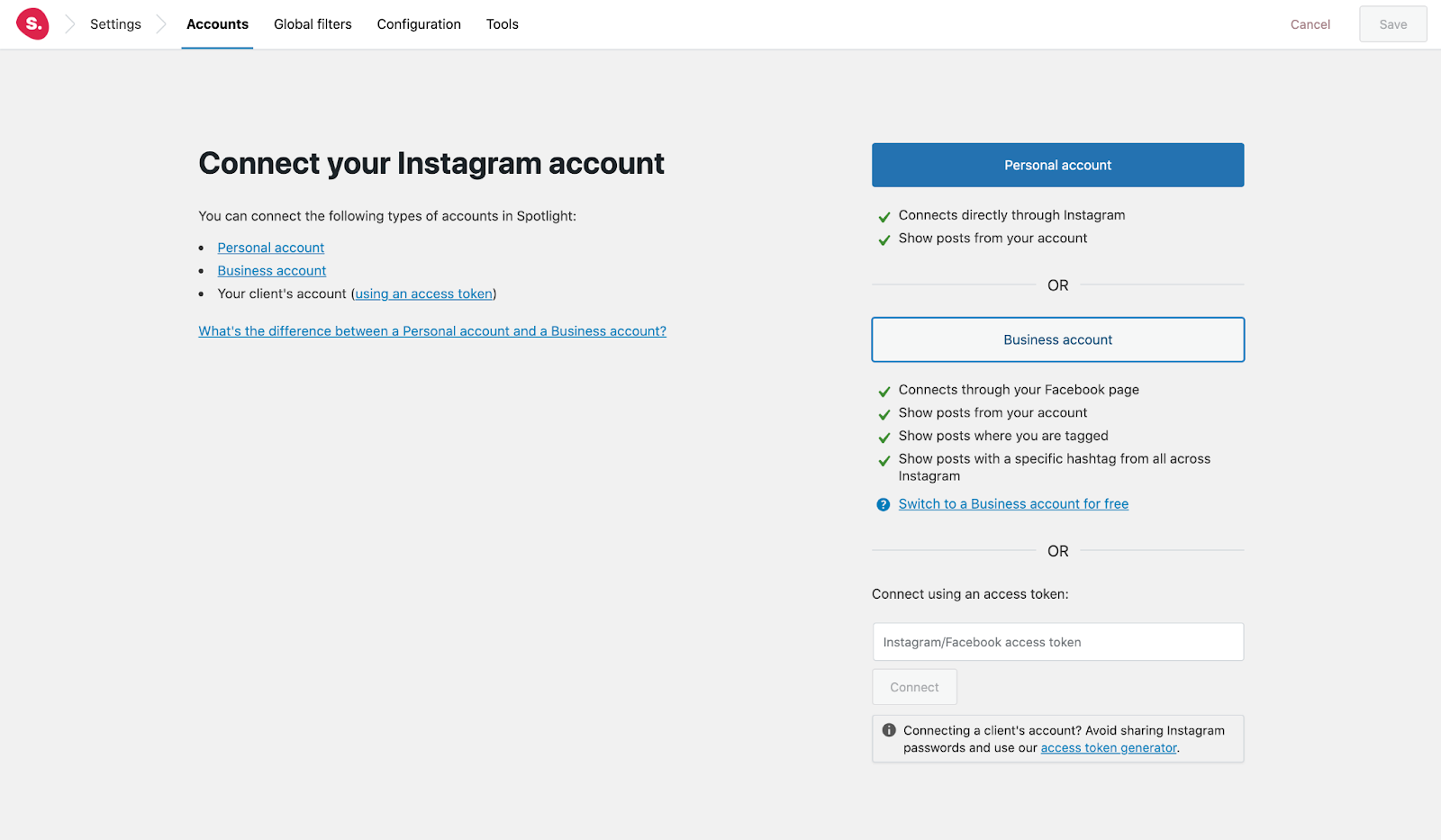The image size is (1441, 840).
Task: Click 'Connect using an access token:' label
Action: (x=970, y=594)
